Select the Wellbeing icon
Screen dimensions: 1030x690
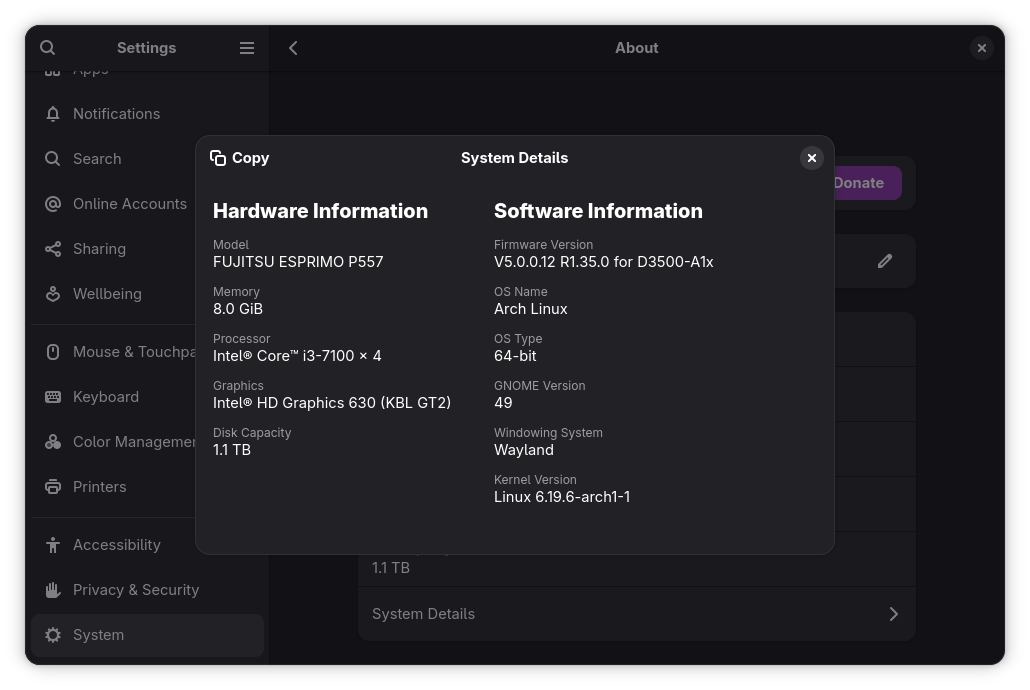[x=53, y=293]
